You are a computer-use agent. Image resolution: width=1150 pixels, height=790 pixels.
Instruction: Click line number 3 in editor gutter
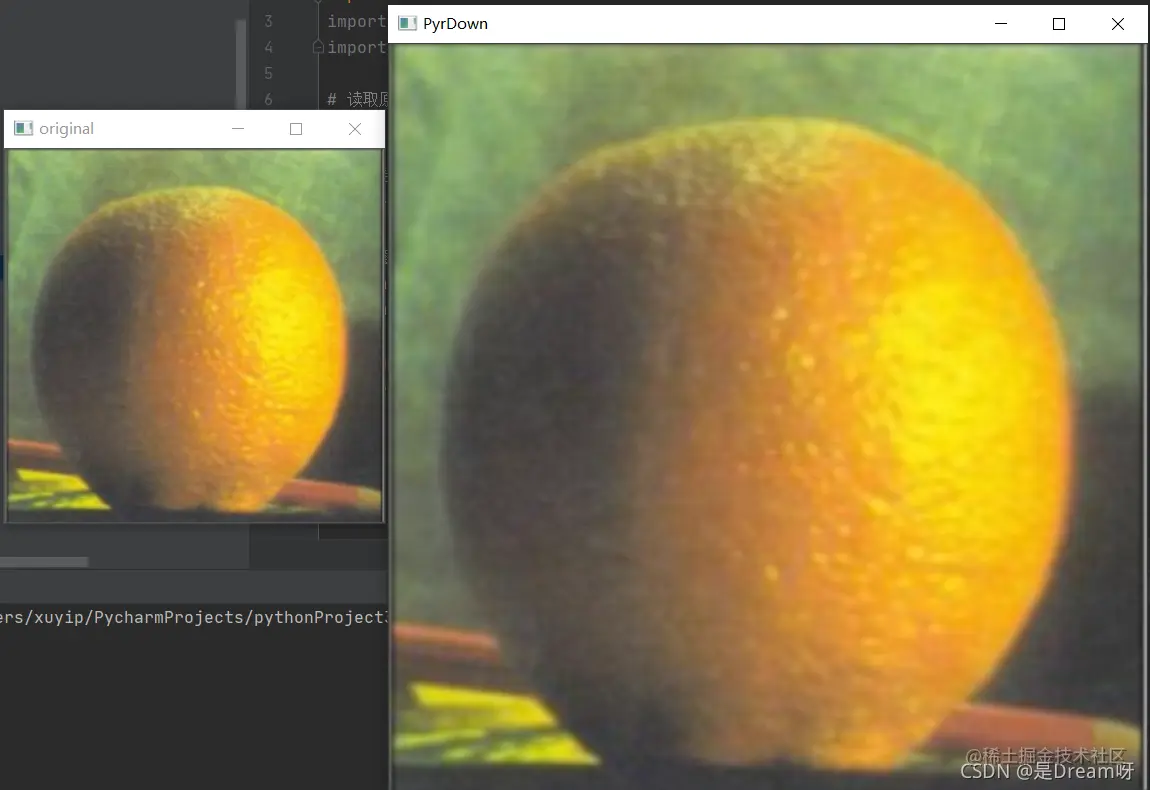(x=268, y=21)
